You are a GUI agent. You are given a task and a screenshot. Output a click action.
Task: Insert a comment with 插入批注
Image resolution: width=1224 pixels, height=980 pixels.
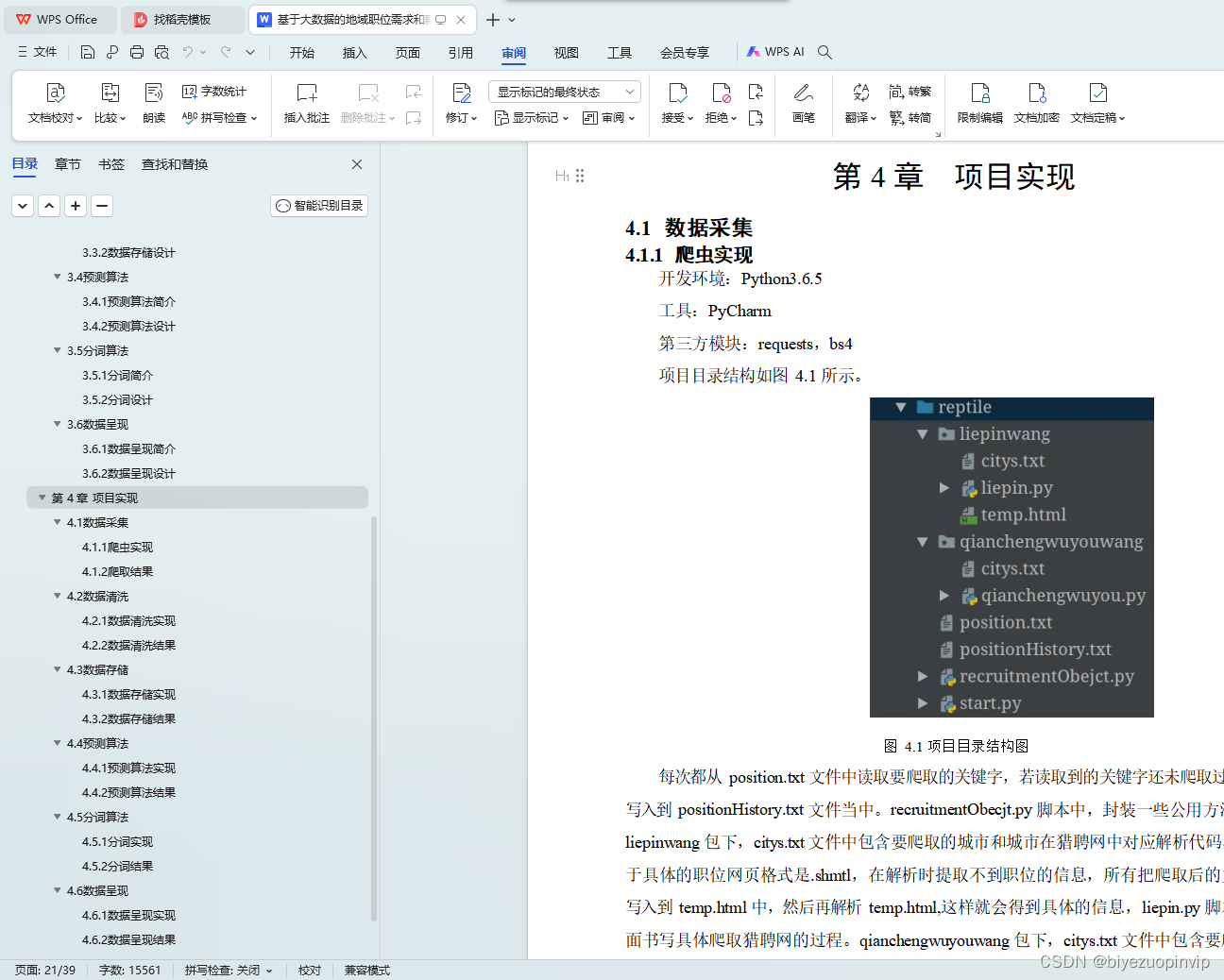click(x=306, y=104)
